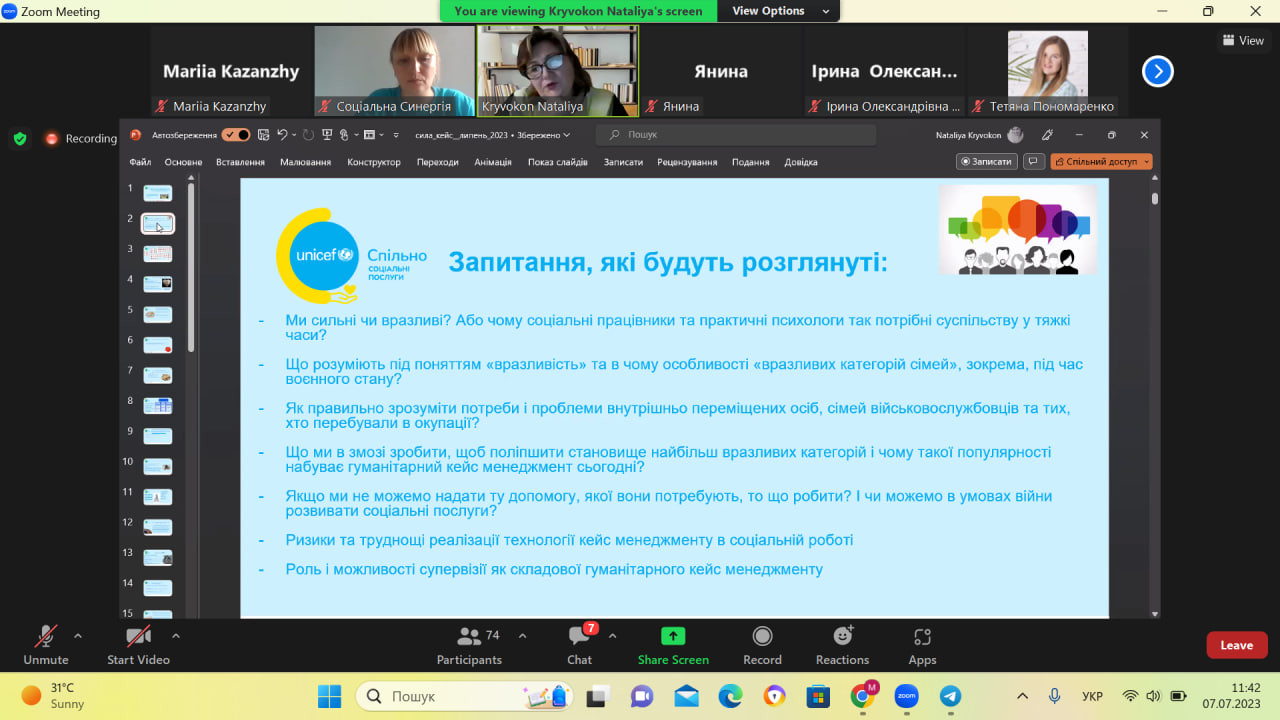Screen dimensions: 1280x720
Task: Toggle the Автозбереження autosave switch
Action: (236, 135)
